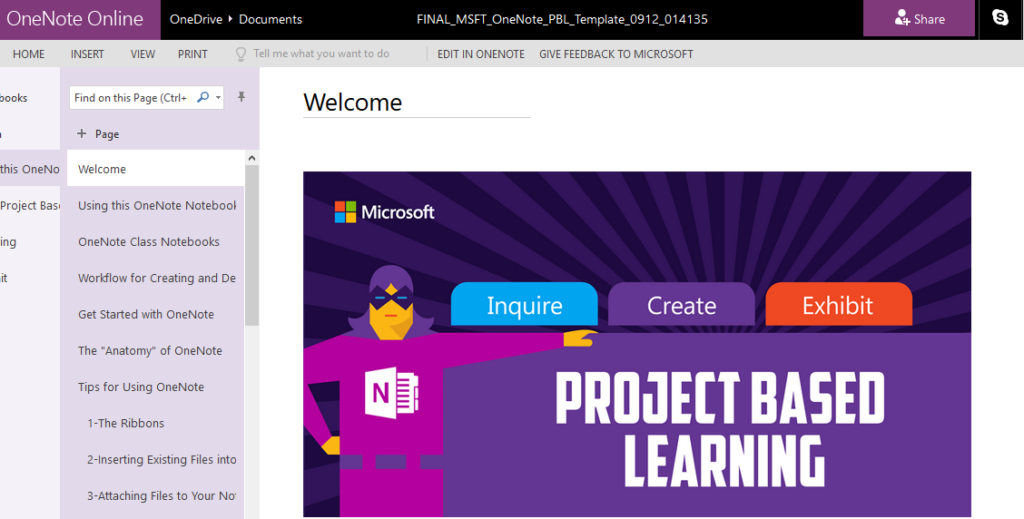Select the 'this OneNo' section in sidebar
Image resolution: width=1024 pixels, height=519 pixels.
(29, 169)
